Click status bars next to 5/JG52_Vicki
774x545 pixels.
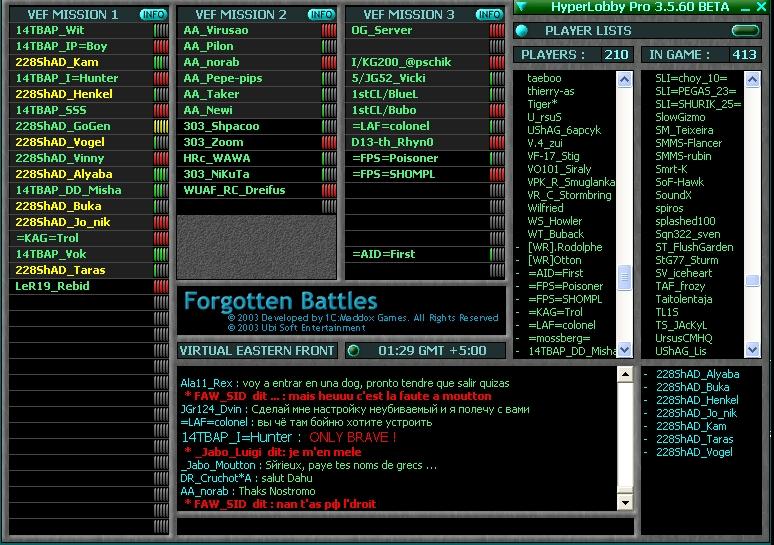pos(497,78)
